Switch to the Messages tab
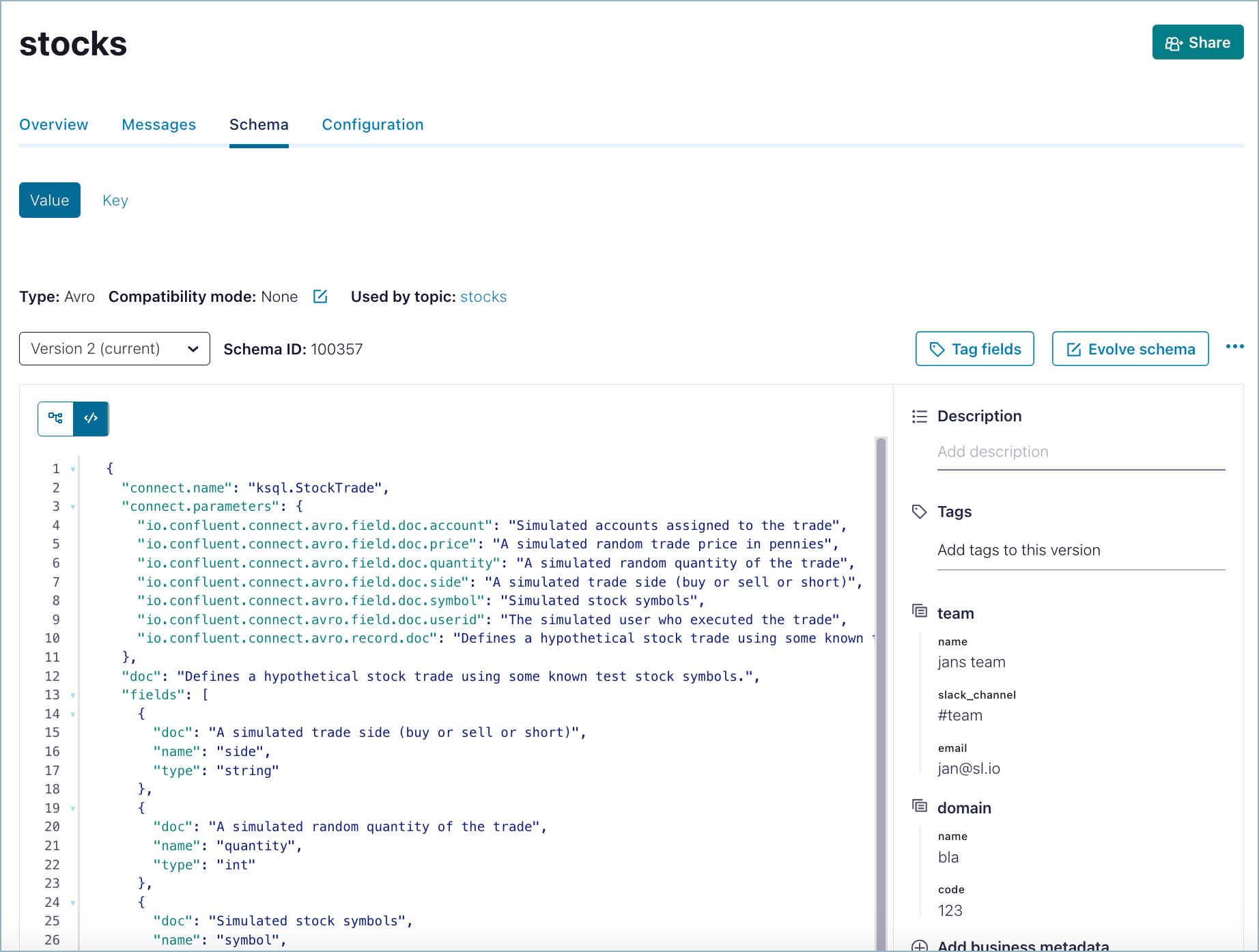The height and width of the screenshot is (952, 1259). [x=158, y=124]
